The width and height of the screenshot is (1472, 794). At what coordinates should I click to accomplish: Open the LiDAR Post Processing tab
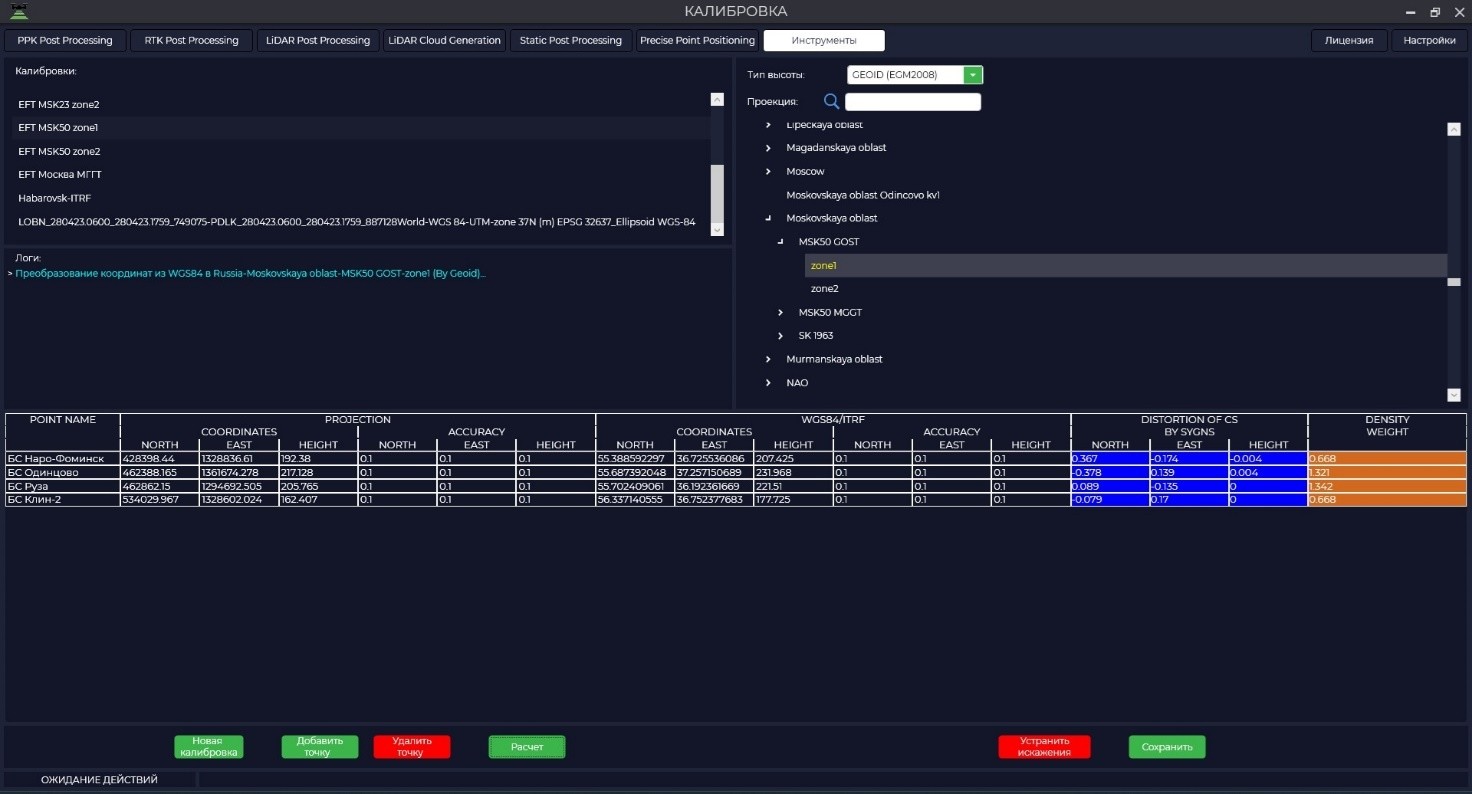pos(319,40)
